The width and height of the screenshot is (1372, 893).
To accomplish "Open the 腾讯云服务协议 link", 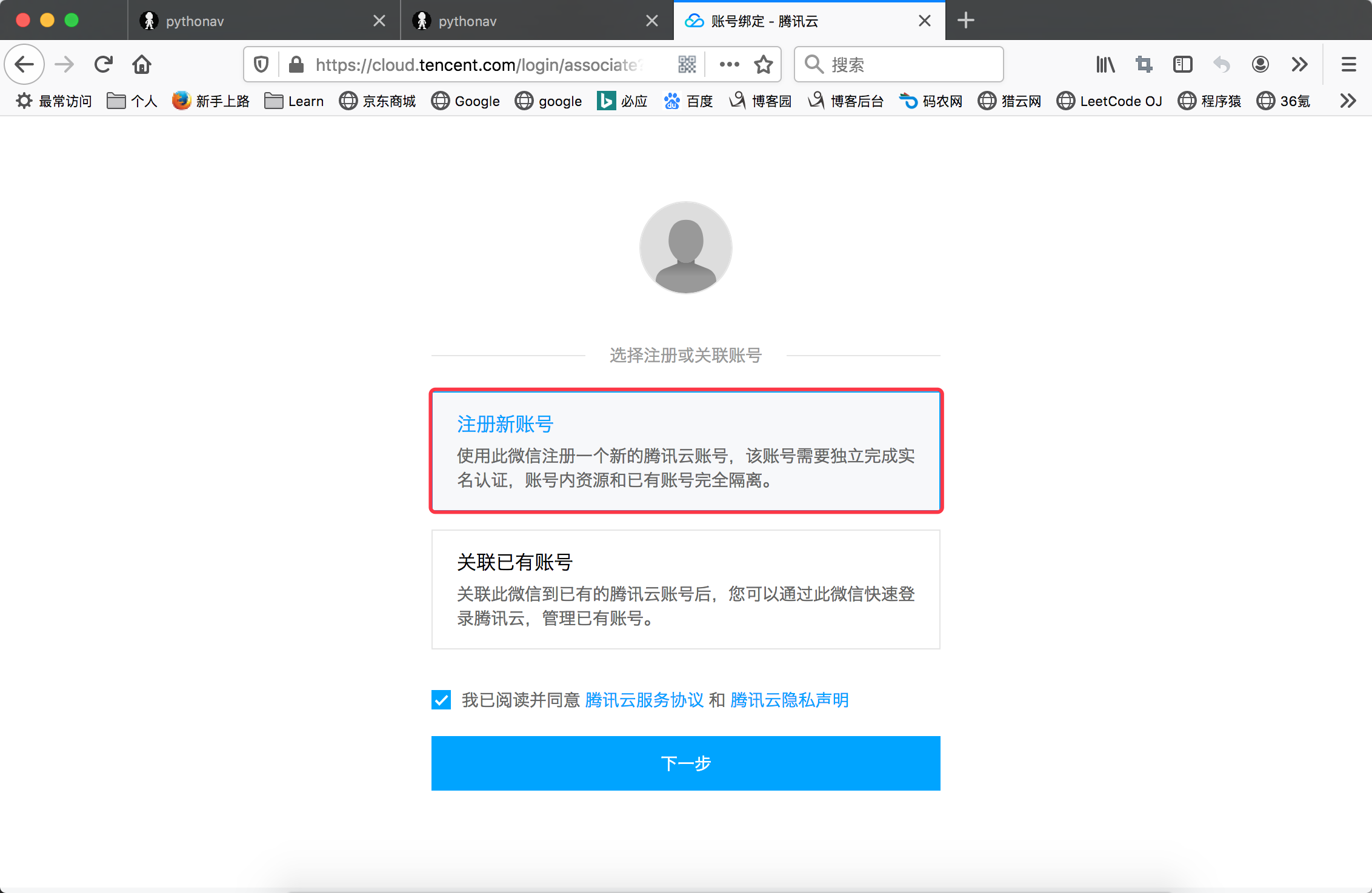I will (x=644, y=700).
